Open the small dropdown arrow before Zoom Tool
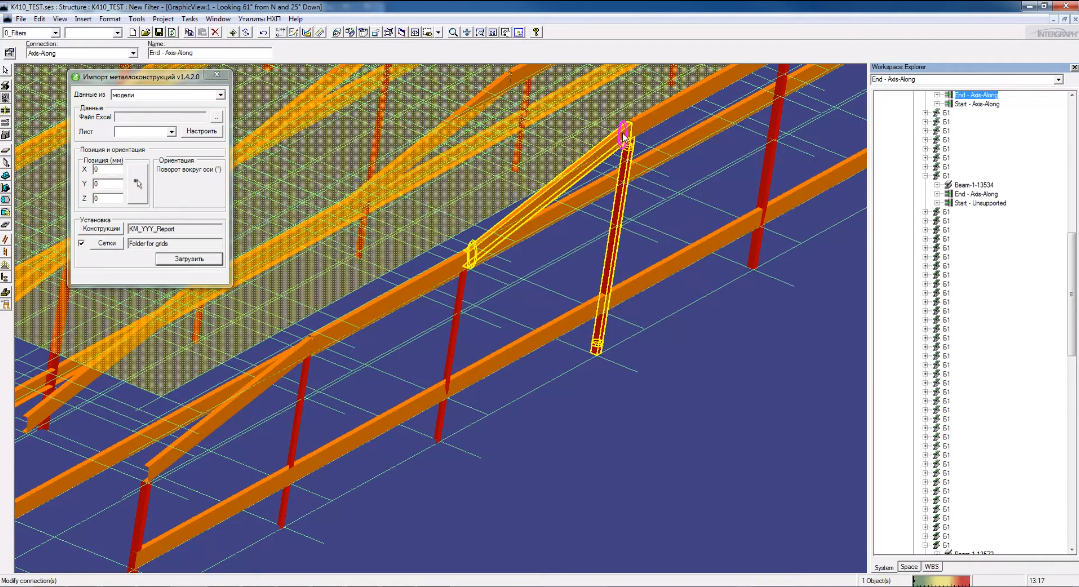 pos(438,32)
